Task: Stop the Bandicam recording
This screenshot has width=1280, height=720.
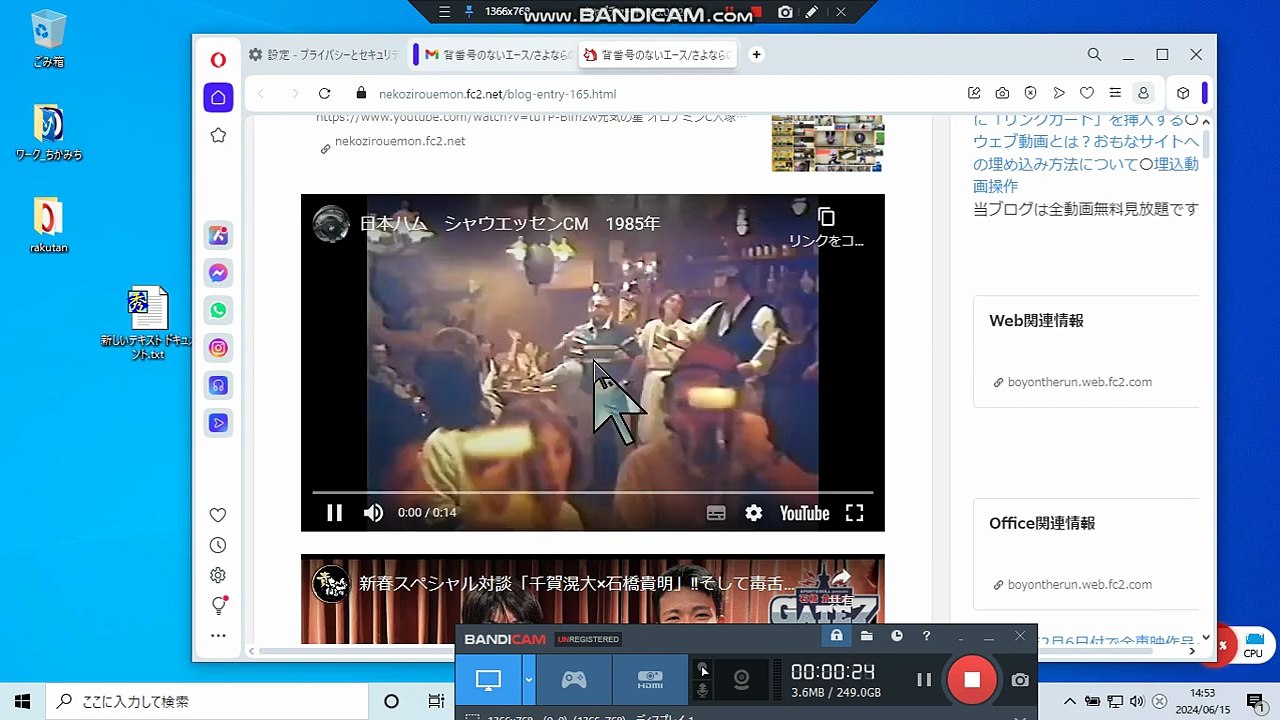Action: (x=972, y=680)
